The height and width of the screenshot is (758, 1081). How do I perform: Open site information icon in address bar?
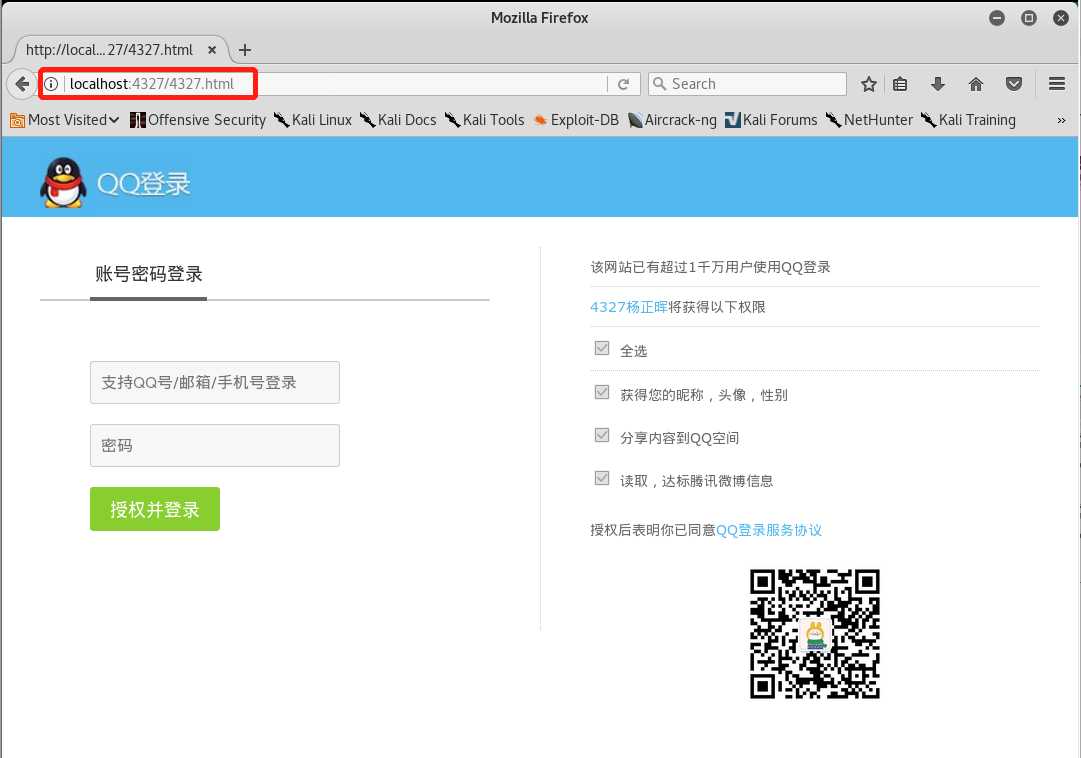pos(51,84)
